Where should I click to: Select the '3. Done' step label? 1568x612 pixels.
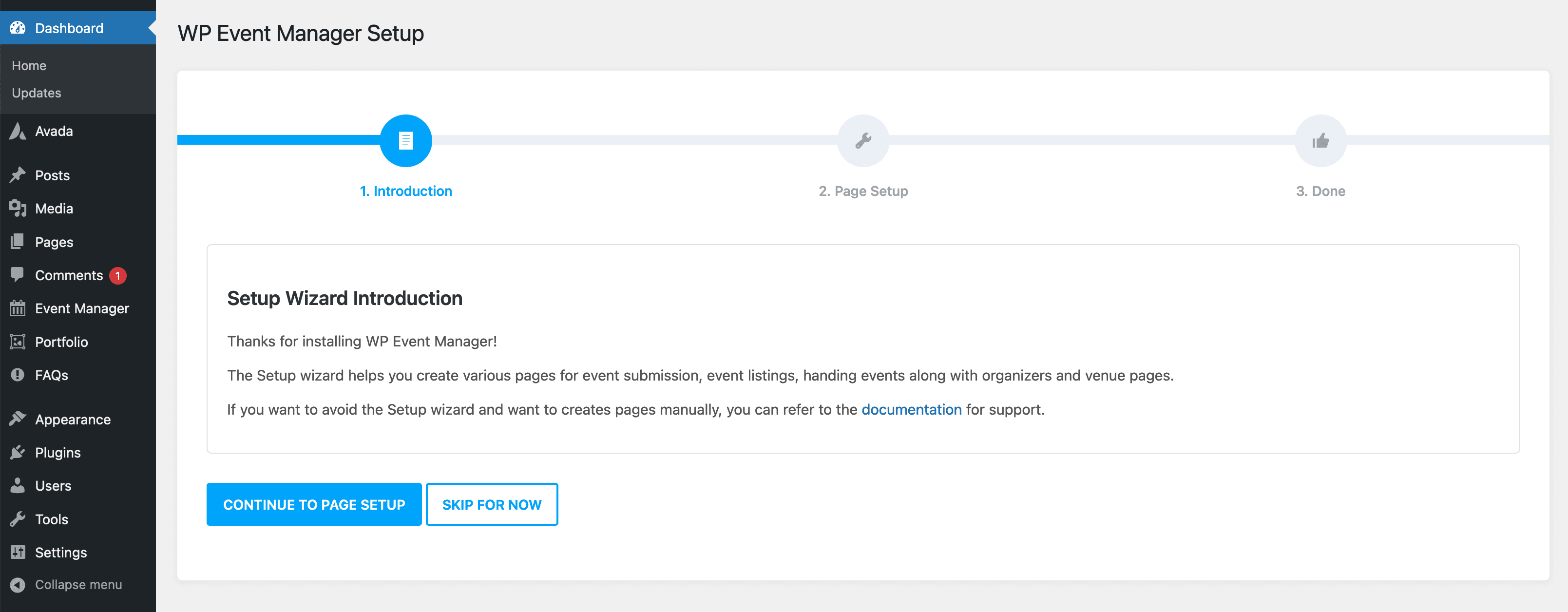pyautogui.click(x=1320, y=191)
